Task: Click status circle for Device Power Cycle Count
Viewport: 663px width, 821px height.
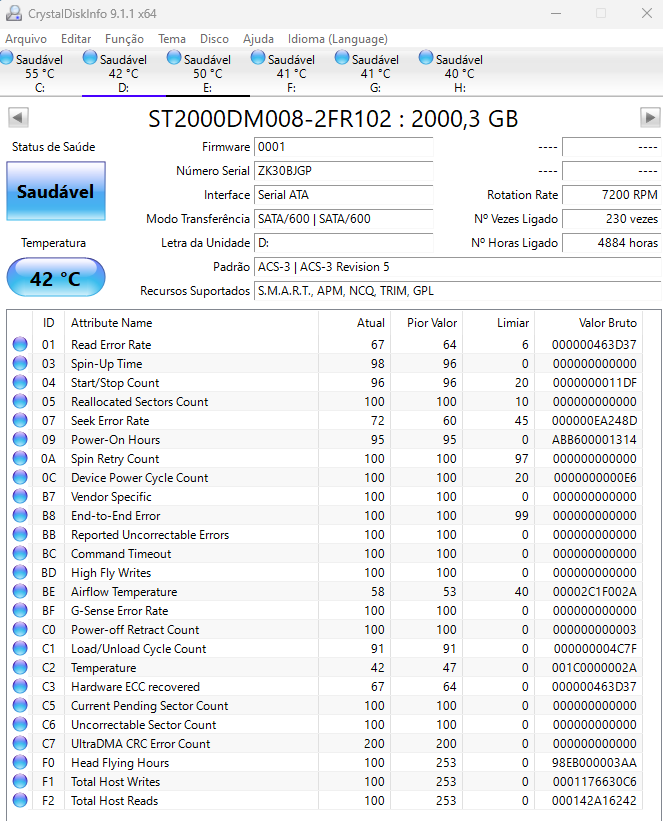Action: (x=20, y=478)
